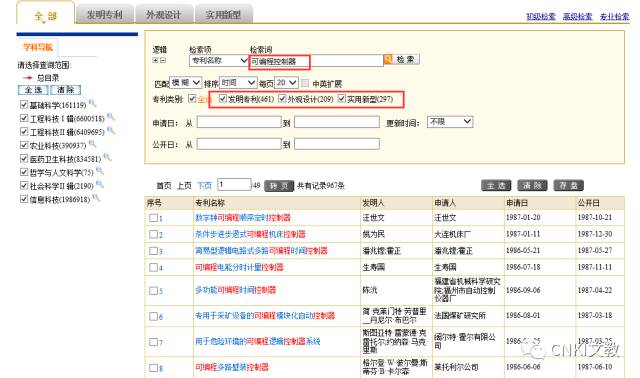Add a search row with the plus icon
Image resolution: width=640 pixels, height=378 pixels.
coord(155,60)
